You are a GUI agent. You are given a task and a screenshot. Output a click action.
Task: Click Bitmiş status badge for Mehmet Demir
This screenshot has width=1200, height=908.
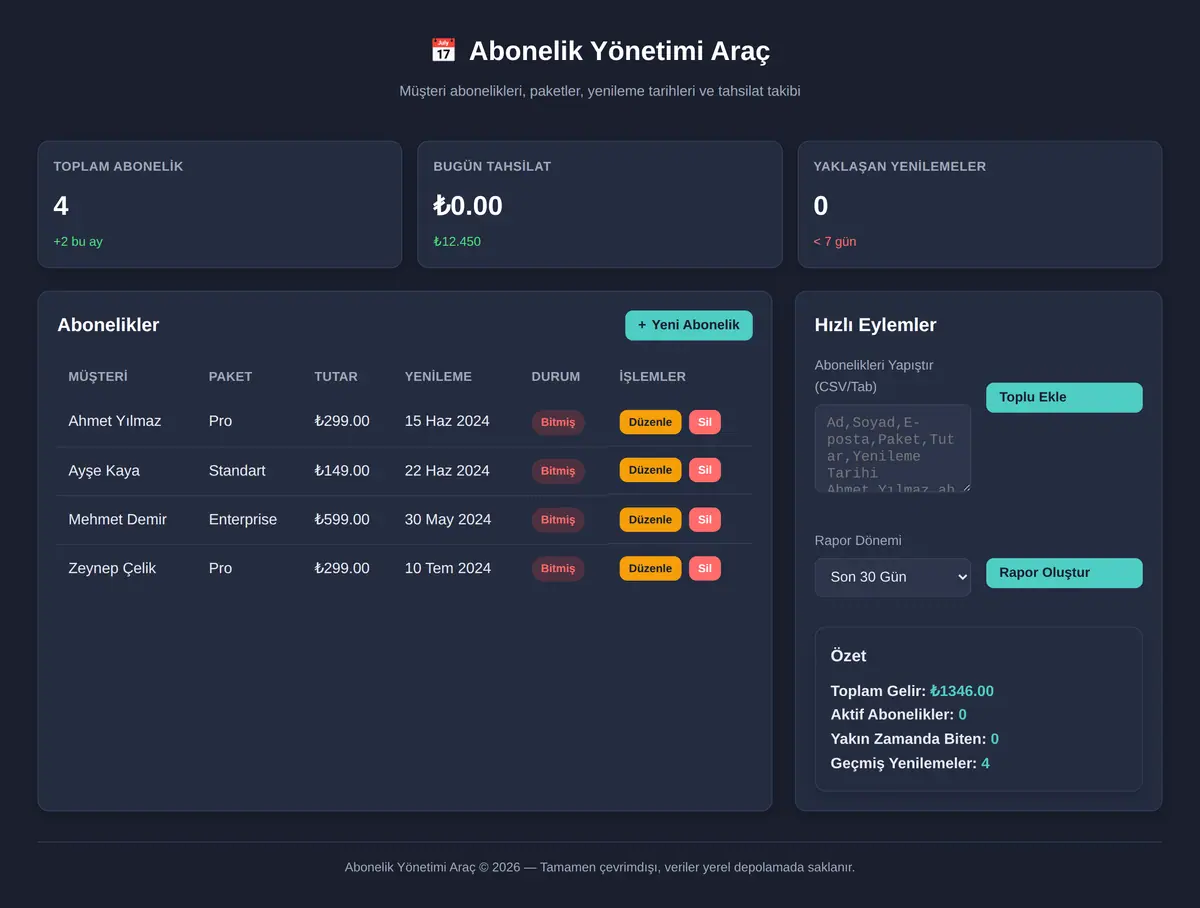click(x=558, y=520)
